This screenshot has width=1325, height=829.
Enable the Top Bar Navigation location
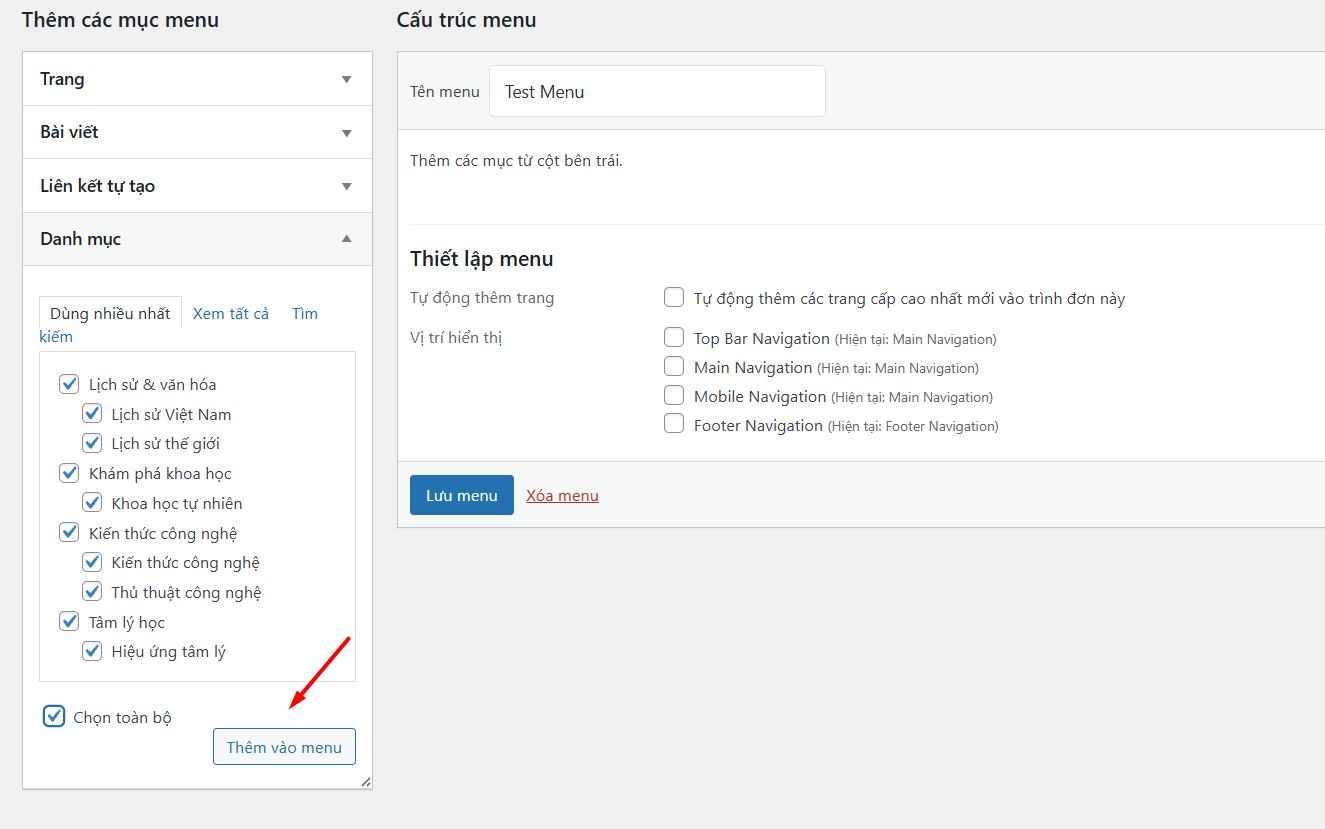(x=674, y=338)
